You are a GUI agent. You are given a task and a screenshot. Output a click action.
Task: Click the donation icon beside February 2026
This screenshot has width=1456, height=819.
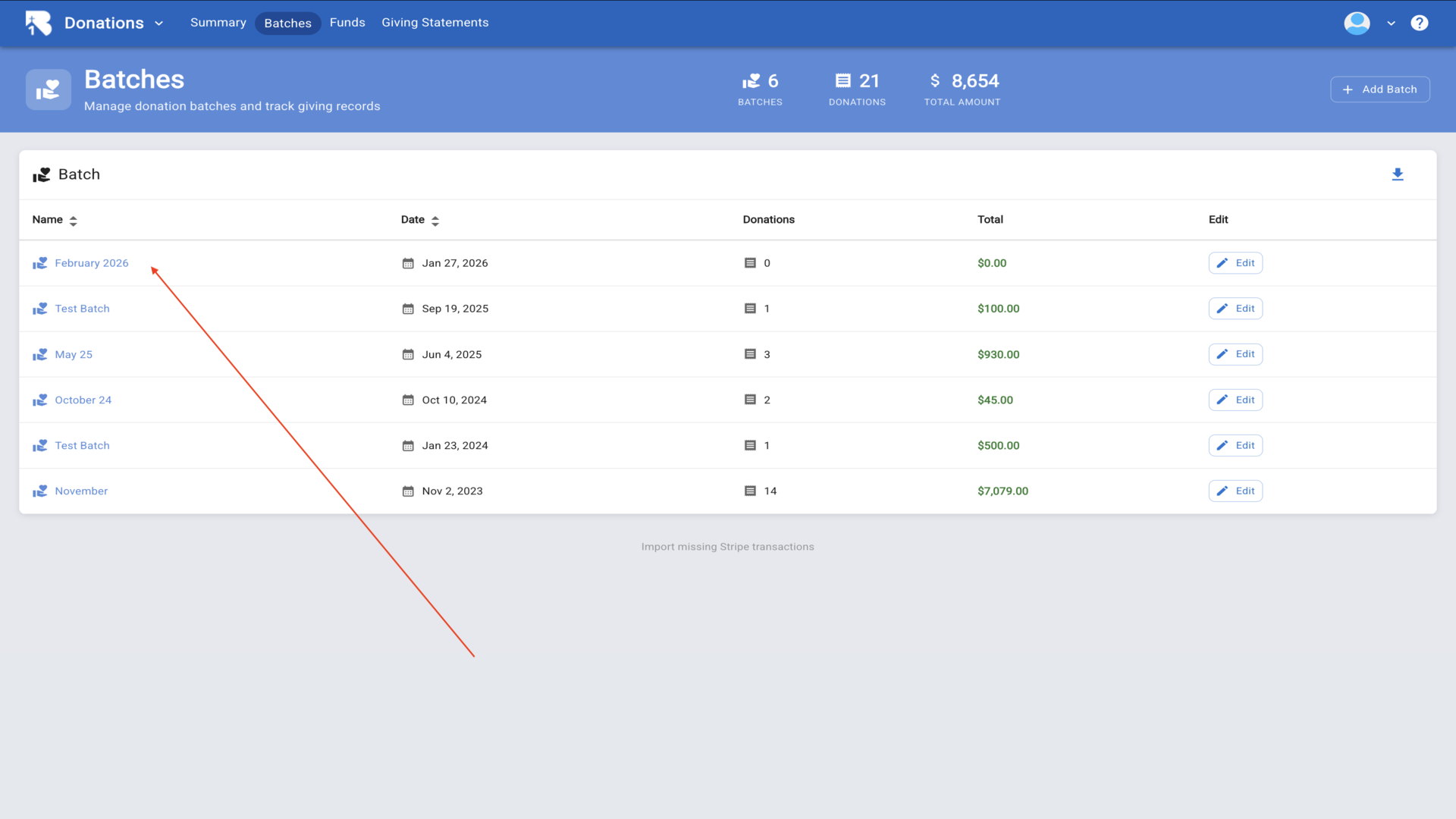40,263
